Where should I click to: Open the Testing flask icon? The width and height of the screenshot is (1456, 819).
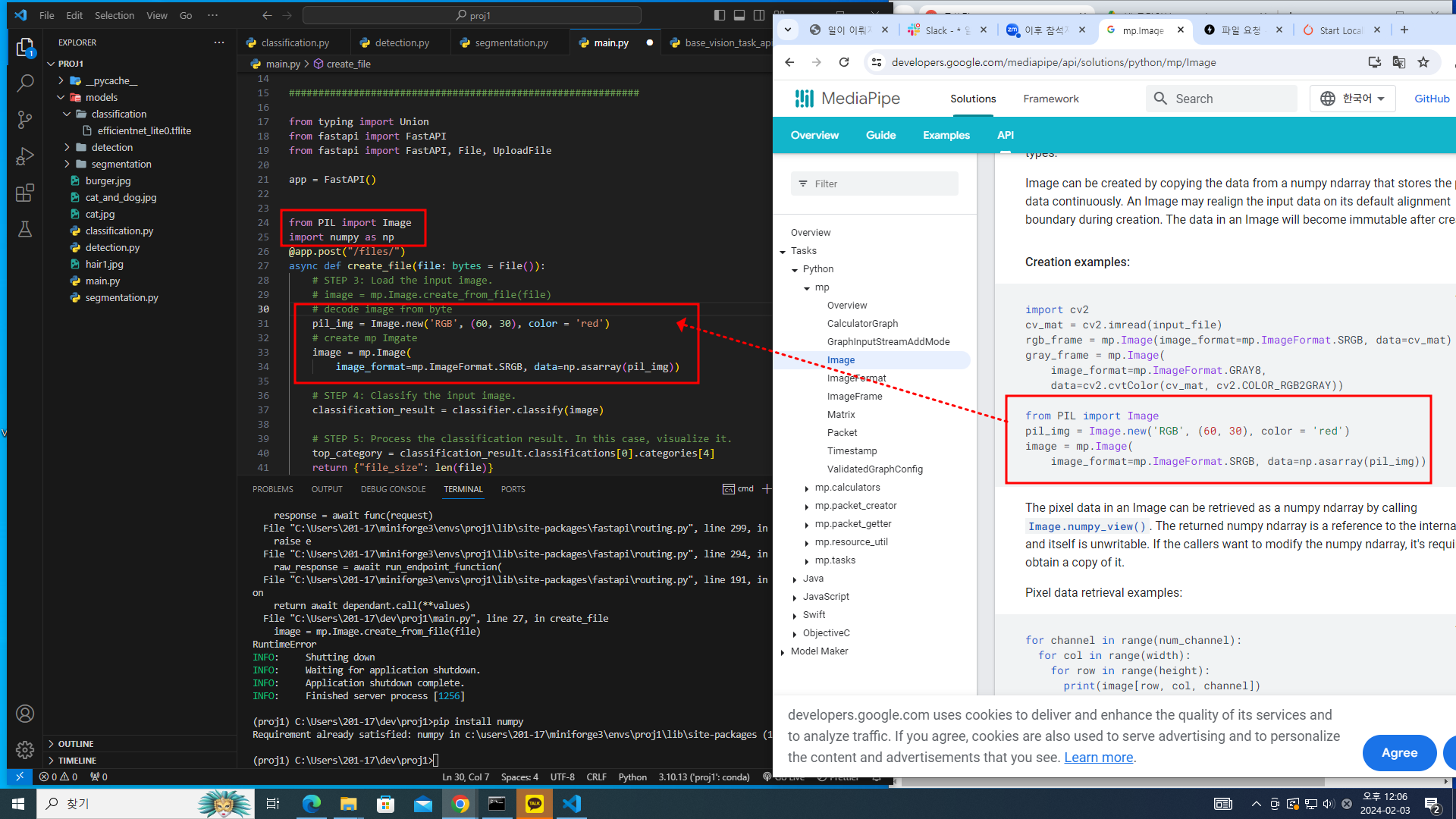point(25,229)
